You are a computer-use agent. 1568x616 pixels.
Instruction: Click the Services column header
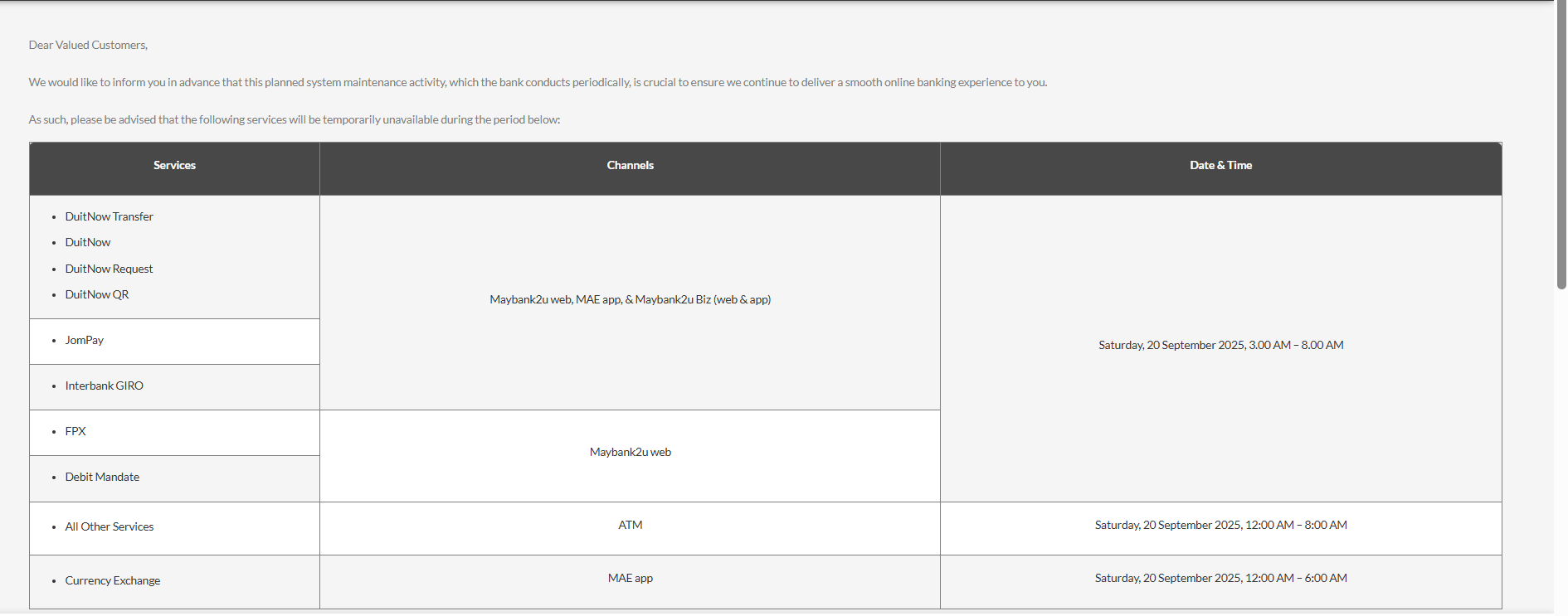(174, 166)
